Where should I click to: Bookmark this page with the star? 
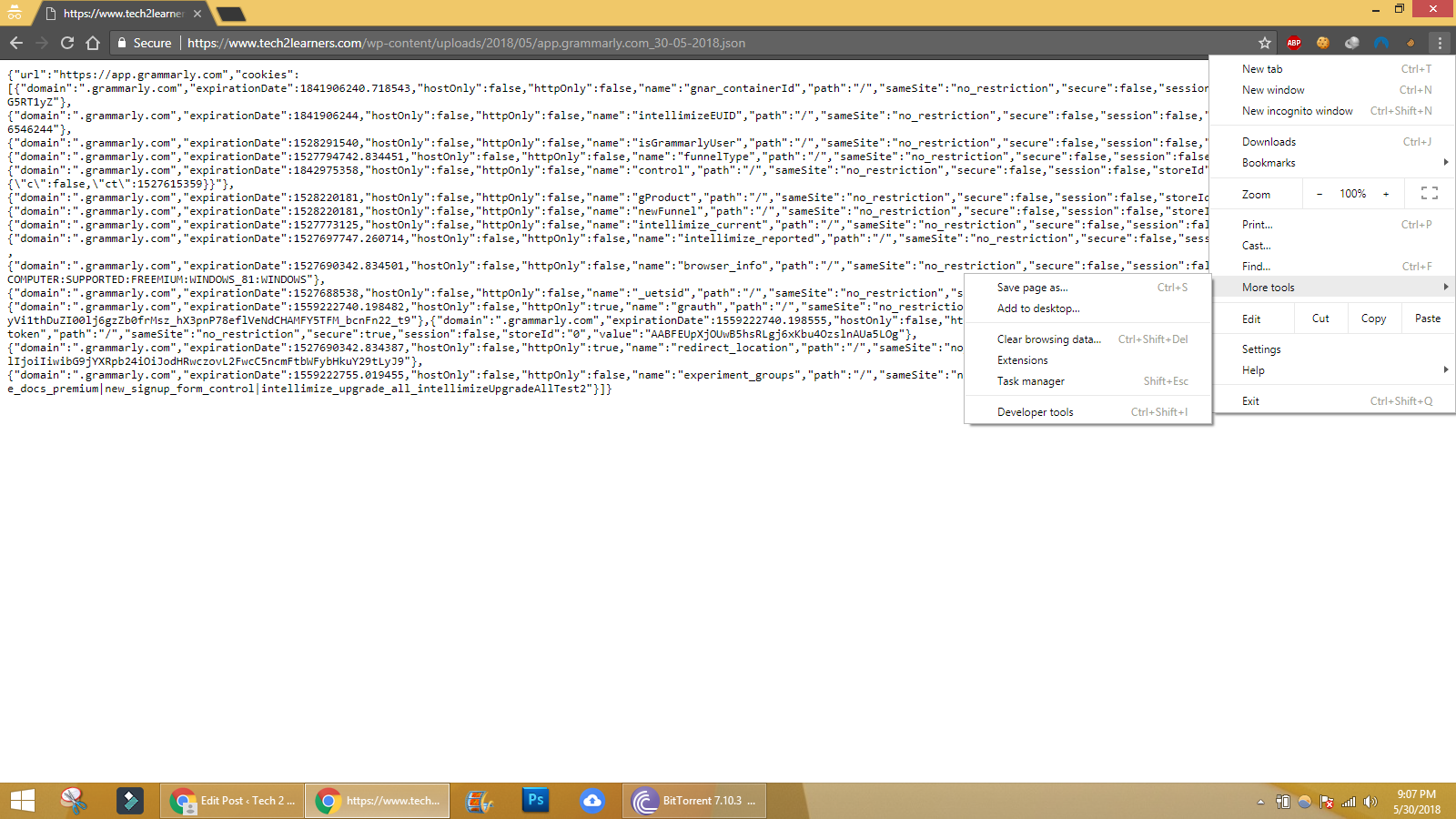pyautogui.click(x=1265, y=43)
